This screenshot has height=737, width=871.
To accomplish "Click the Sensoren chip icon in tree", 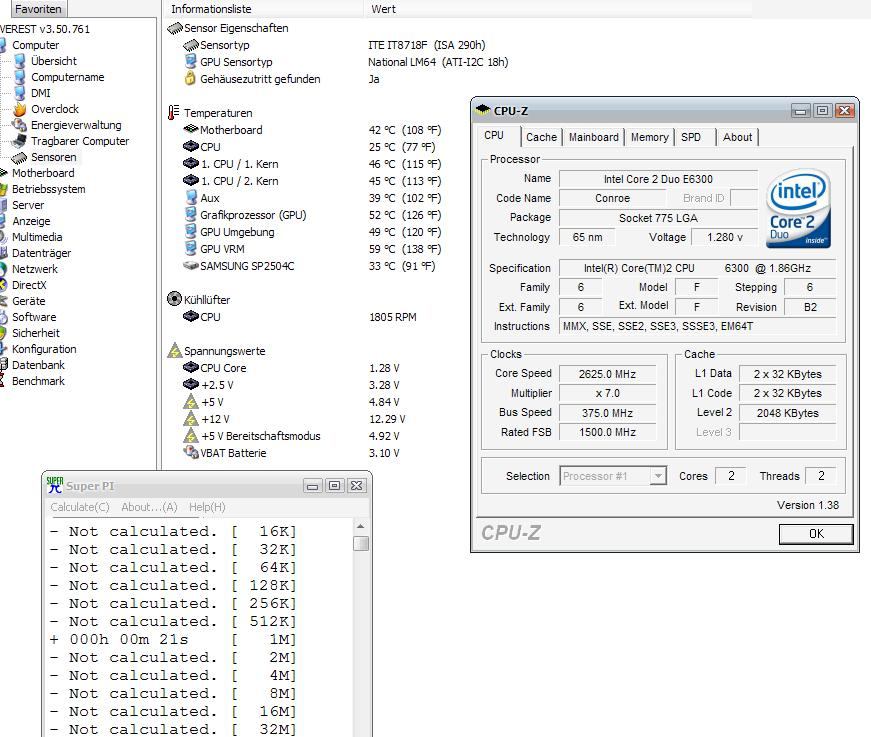I will [19, 157].
